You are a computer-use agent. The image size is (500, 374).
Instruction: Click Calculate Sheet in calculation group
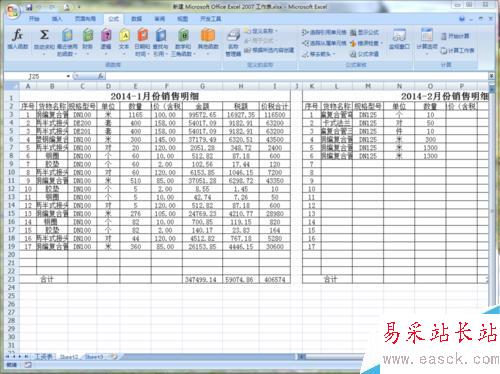point(457,51)
